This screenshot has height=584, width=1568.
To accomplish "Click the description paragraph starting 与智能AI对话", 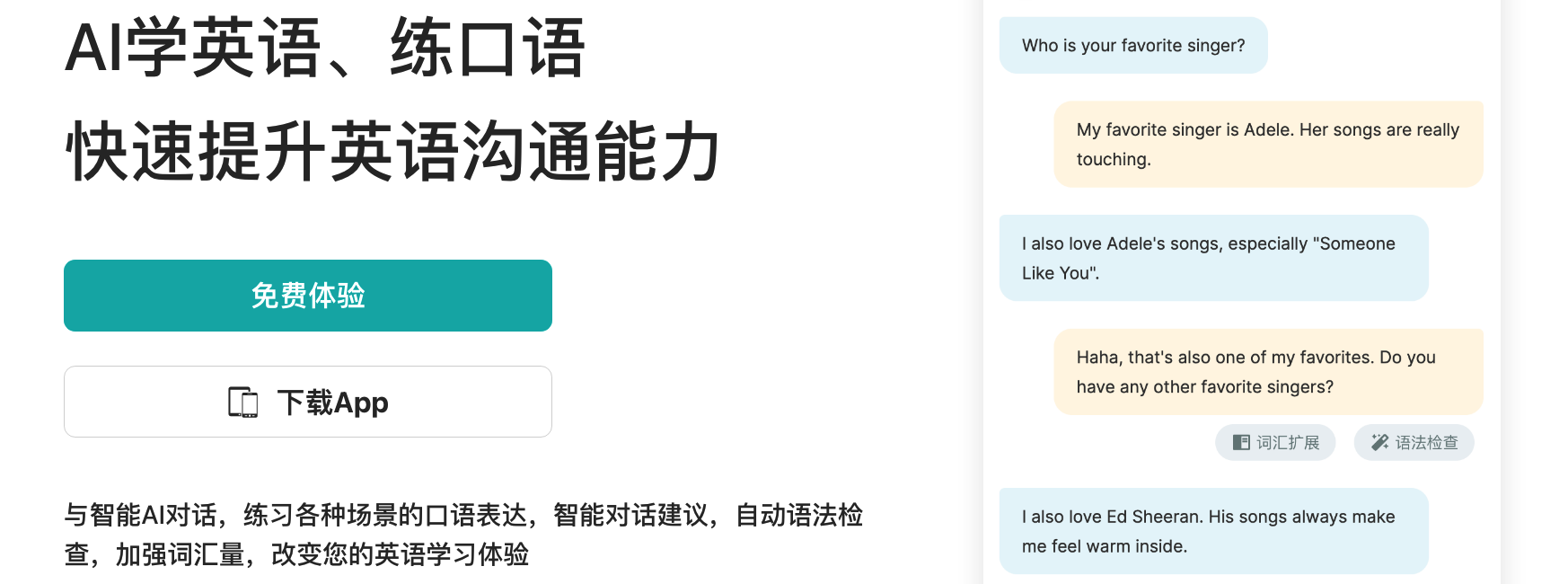I will 463,535.
